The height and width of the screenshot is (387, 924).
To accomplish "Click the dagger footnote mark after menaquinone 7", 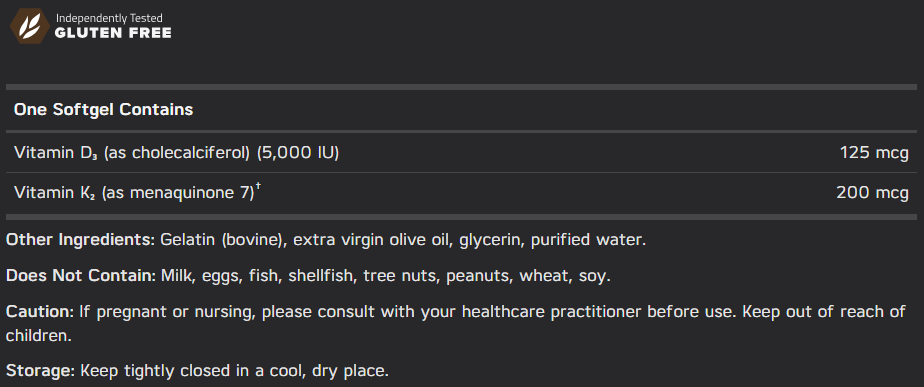I will click(x=258, y=187).
